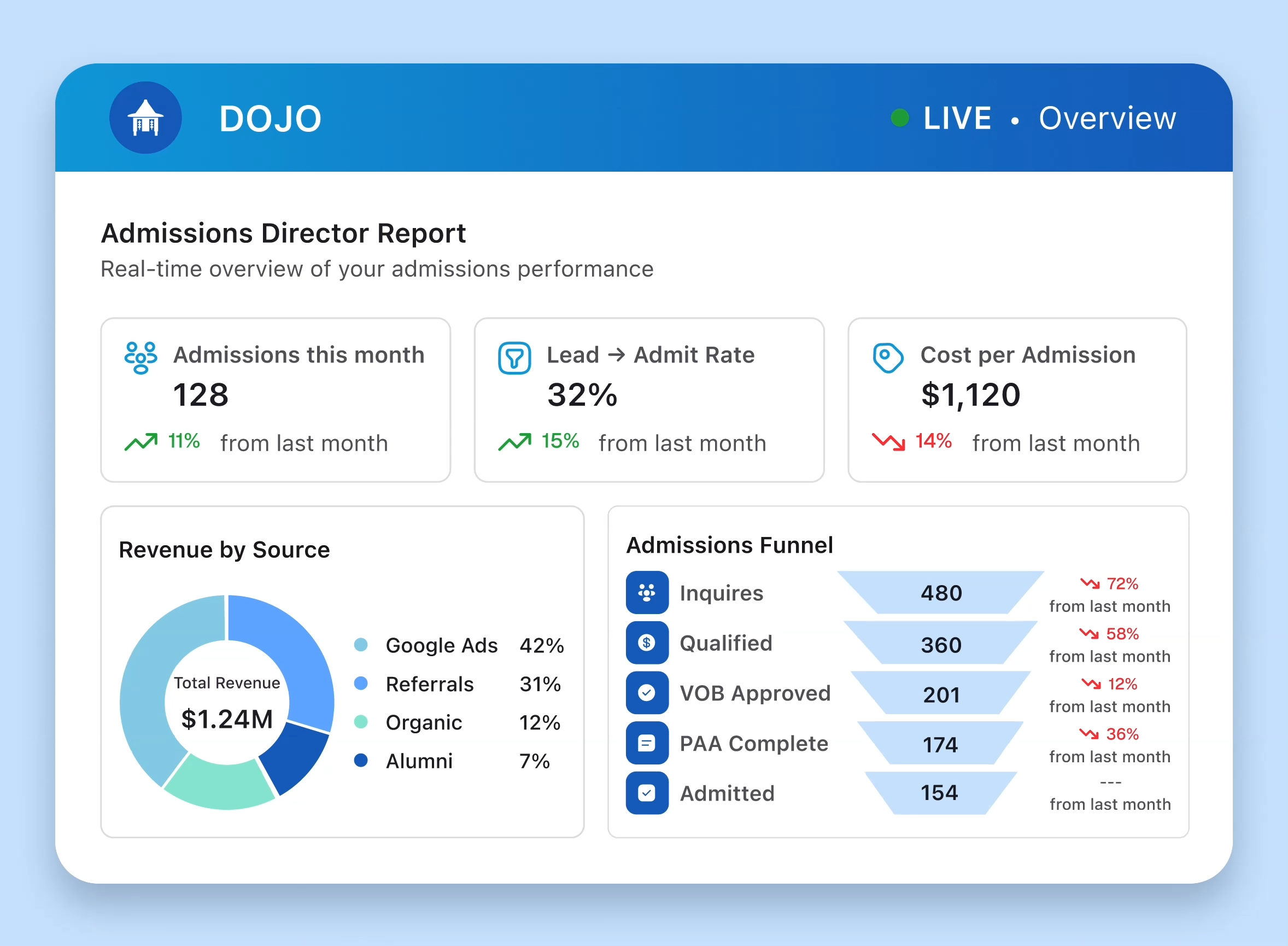
Task: Click the VOB Approved stage label
Action: point(755,693)
